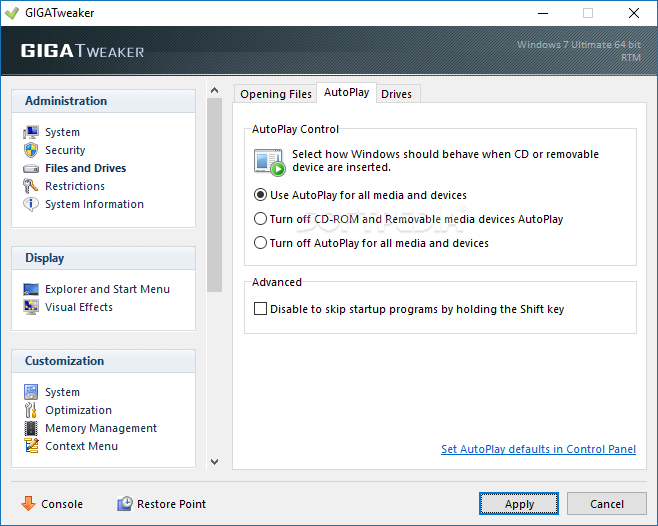Open the Visual Effects label
Viewport: 658px width, 526px height.
point(79,307)
